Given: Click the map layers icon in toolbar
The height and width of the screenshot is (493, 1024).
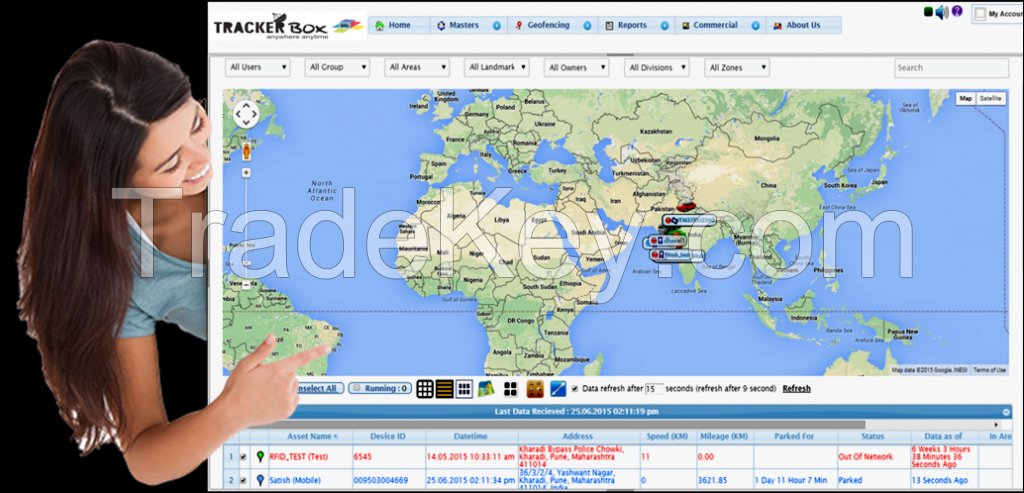Looking at the screenshot, I should tap(486, 389).
